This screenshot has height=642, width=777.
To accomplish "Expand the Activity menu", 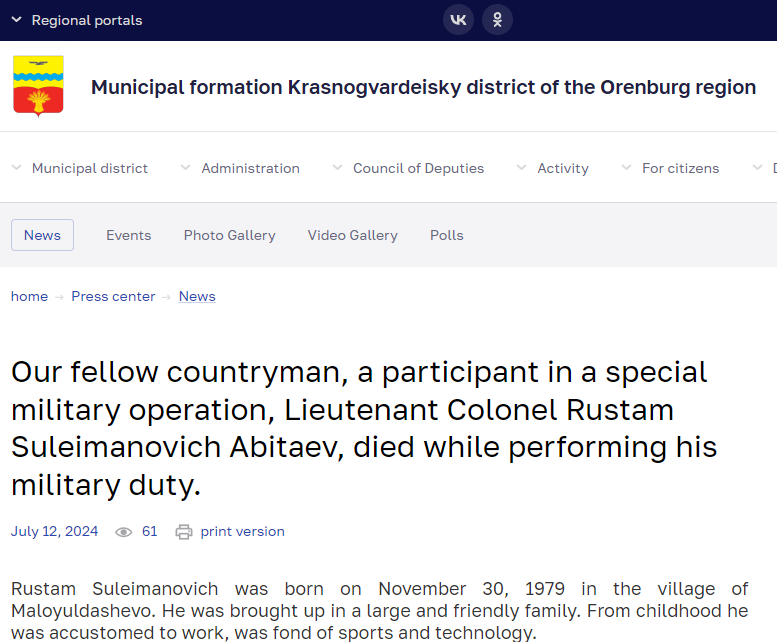I will (553, 168).
